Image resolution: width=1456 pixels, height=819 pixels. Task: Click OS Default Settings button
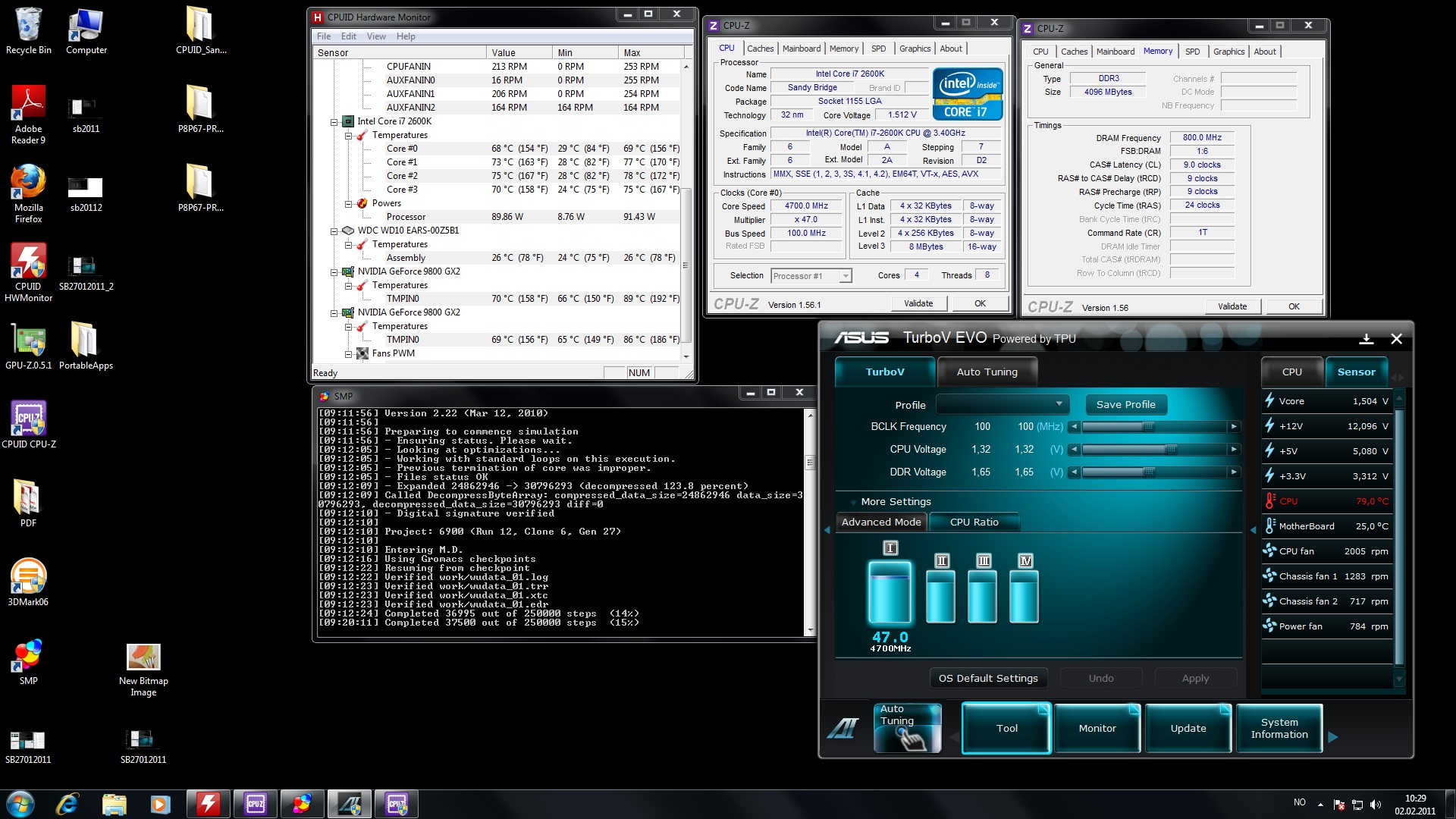coord(988,678)
